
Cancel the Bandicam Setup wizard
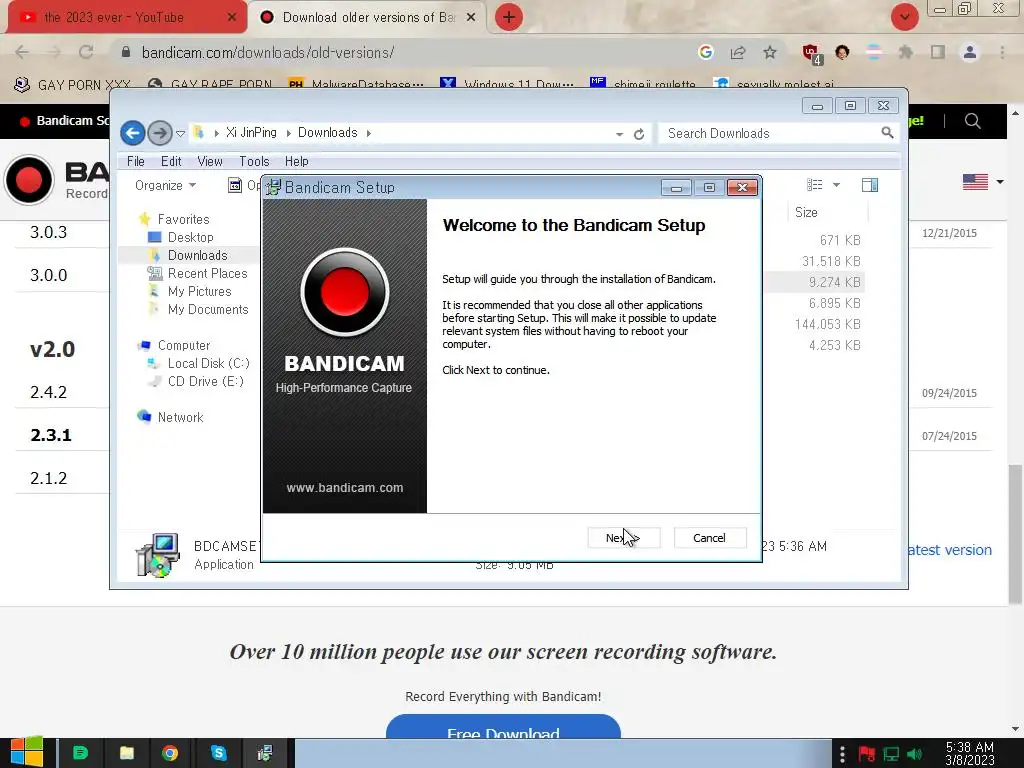coord(709,537)
